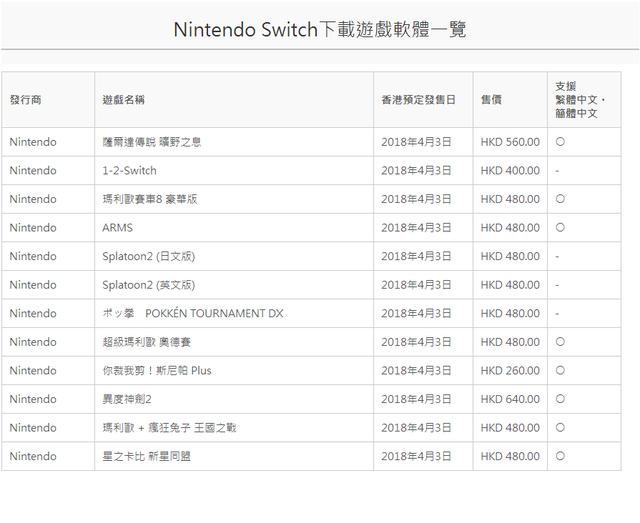Click the Chinese support circle for 異度神劍2
This screenshot has width=640, height=523.
(x=560, y=399)
